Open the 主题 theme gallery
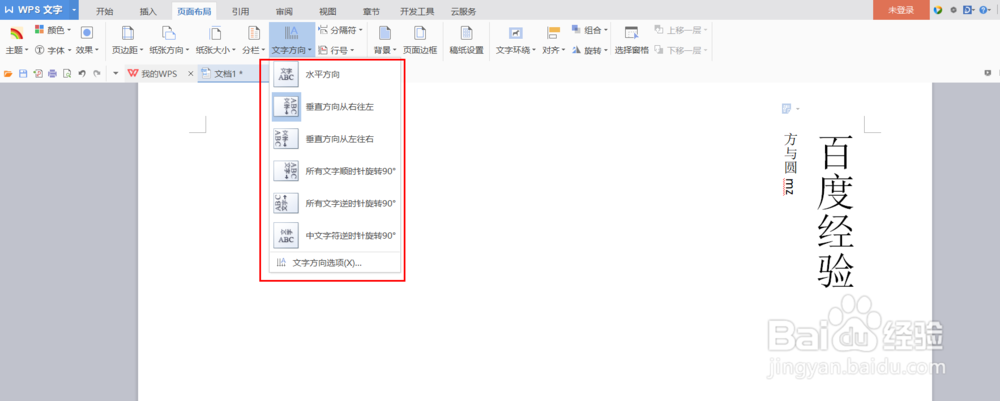1000x401 pixels. click(17, 41)
